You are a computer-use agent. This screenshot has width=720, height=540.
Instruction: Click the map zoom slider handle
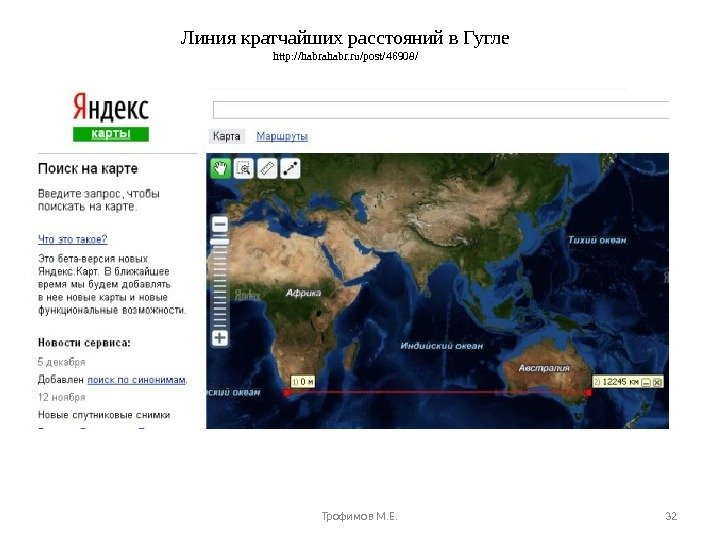pyautogui.click(x=220, y=241)
